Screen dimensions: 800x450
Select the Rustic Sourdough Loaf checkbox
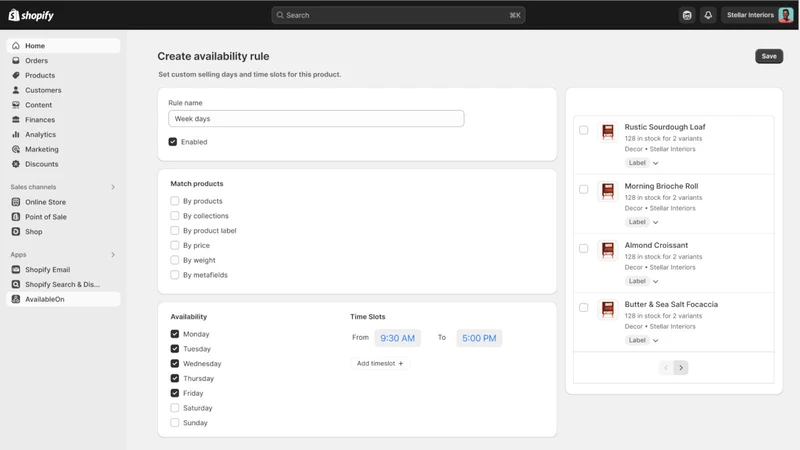tap(584, 130)
